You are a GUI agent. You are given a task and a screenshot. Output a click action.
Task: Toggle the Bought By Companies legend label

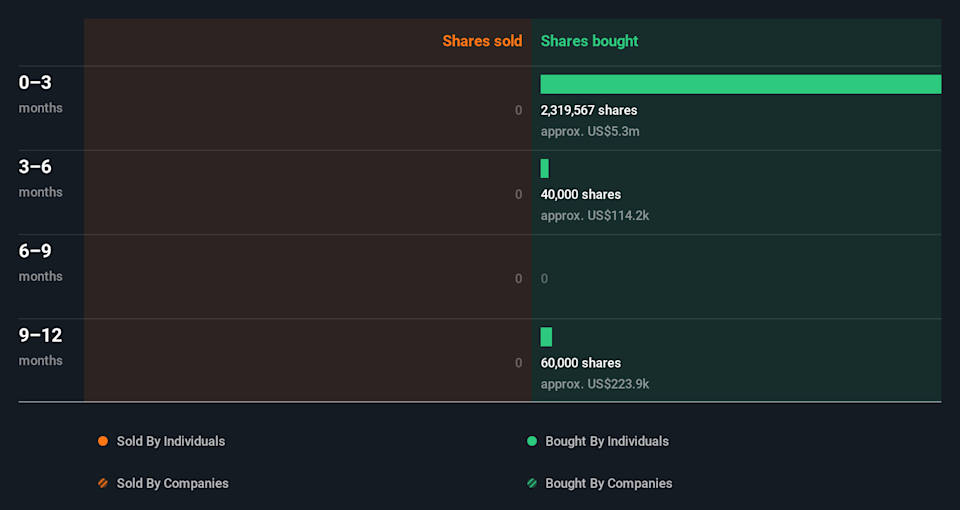[608, 483]
